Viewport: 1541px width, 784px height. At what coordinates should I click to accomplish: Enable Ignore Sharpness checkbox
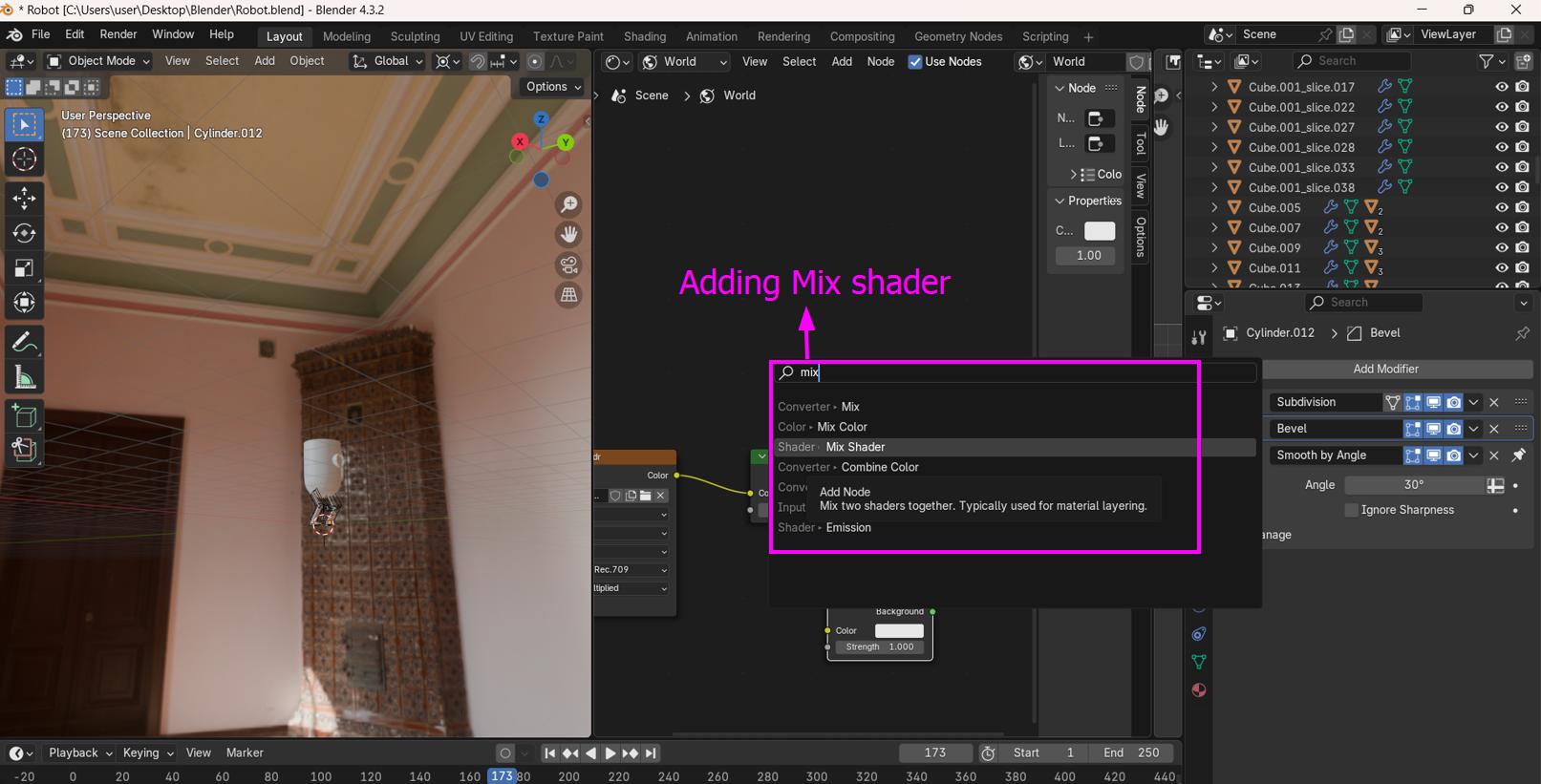[1351, 510]
